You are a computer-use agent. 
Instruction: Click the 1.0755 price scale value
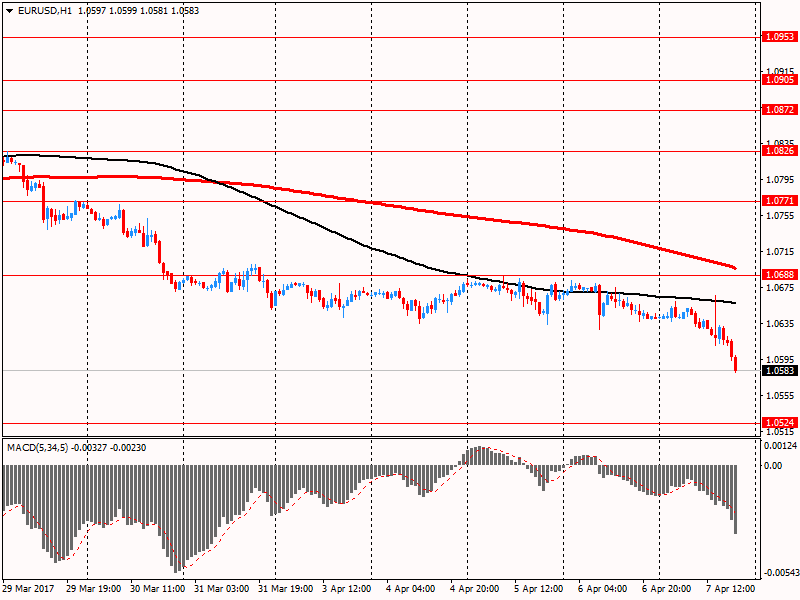pos(781,216)
